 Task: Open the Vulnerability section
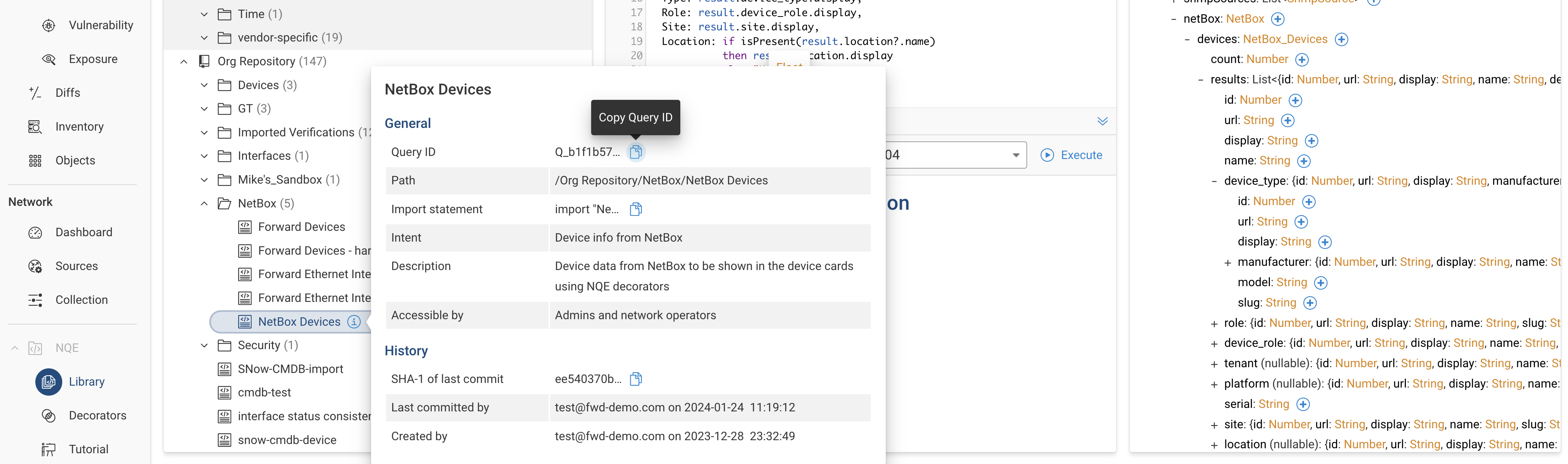[x=100, y=25]
